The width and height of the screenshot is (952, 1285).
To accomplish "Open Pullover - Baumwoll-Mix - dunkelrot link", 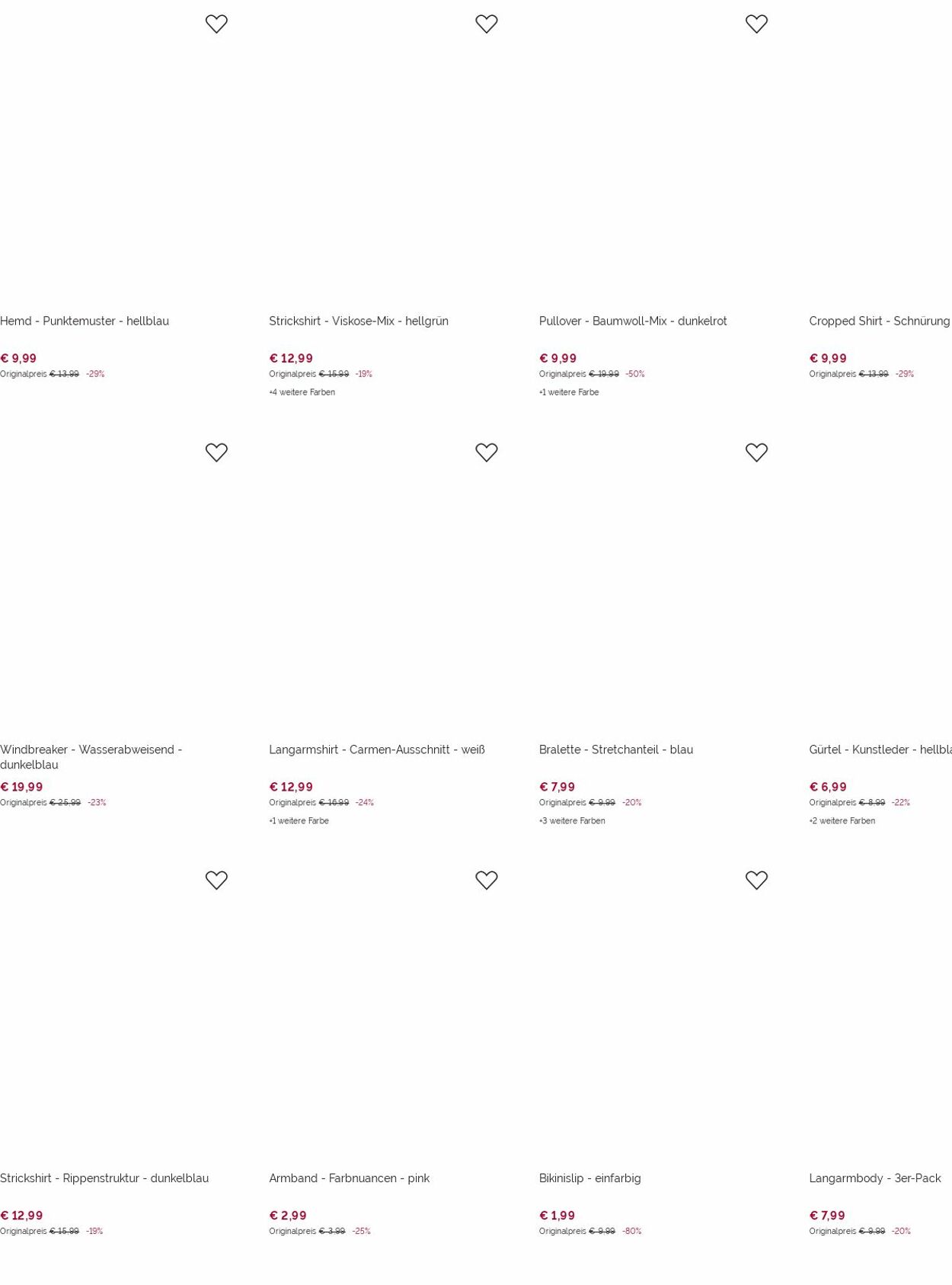I will click(633, 321).
